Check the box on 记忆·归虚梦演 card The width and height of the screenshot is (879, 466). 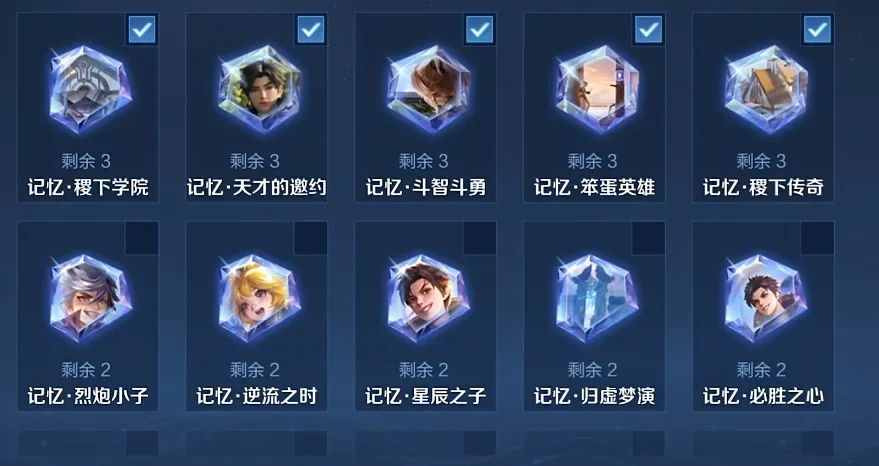(x=649, y=238)
